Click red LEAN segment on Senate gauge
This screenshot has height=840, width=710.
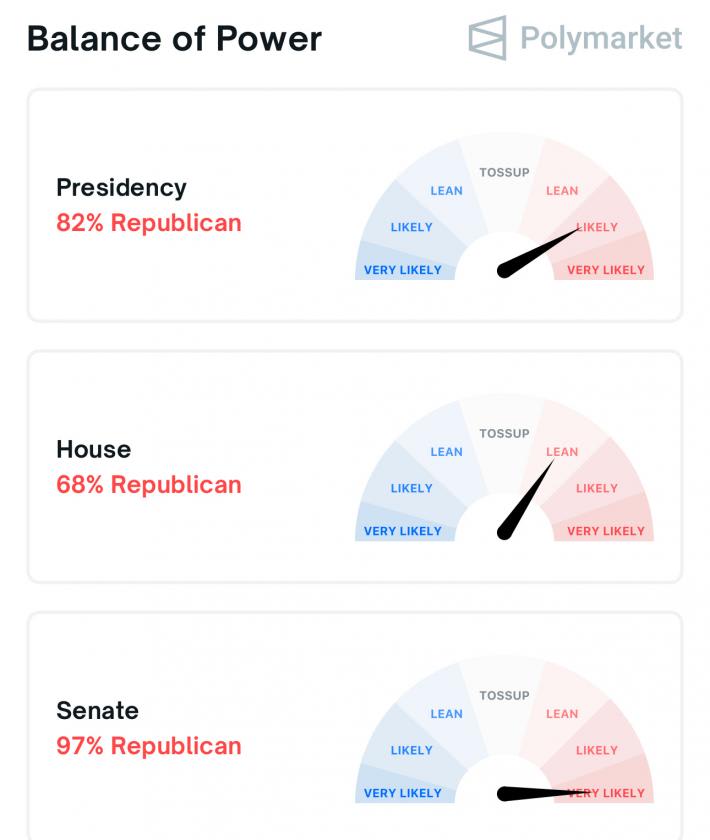[562, 714]
